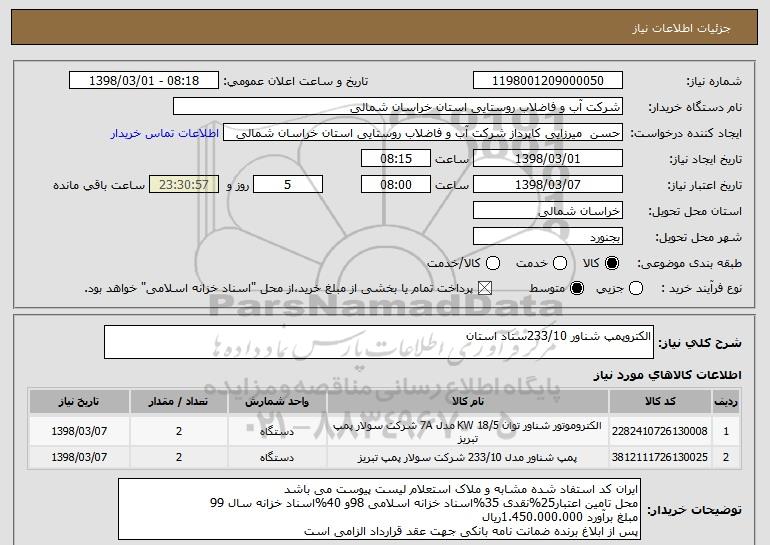Image resolution: width=770 pixels, height=545 pixels.
Task: Click item code 3812111726130025
Action: click(x=660, y=457)
